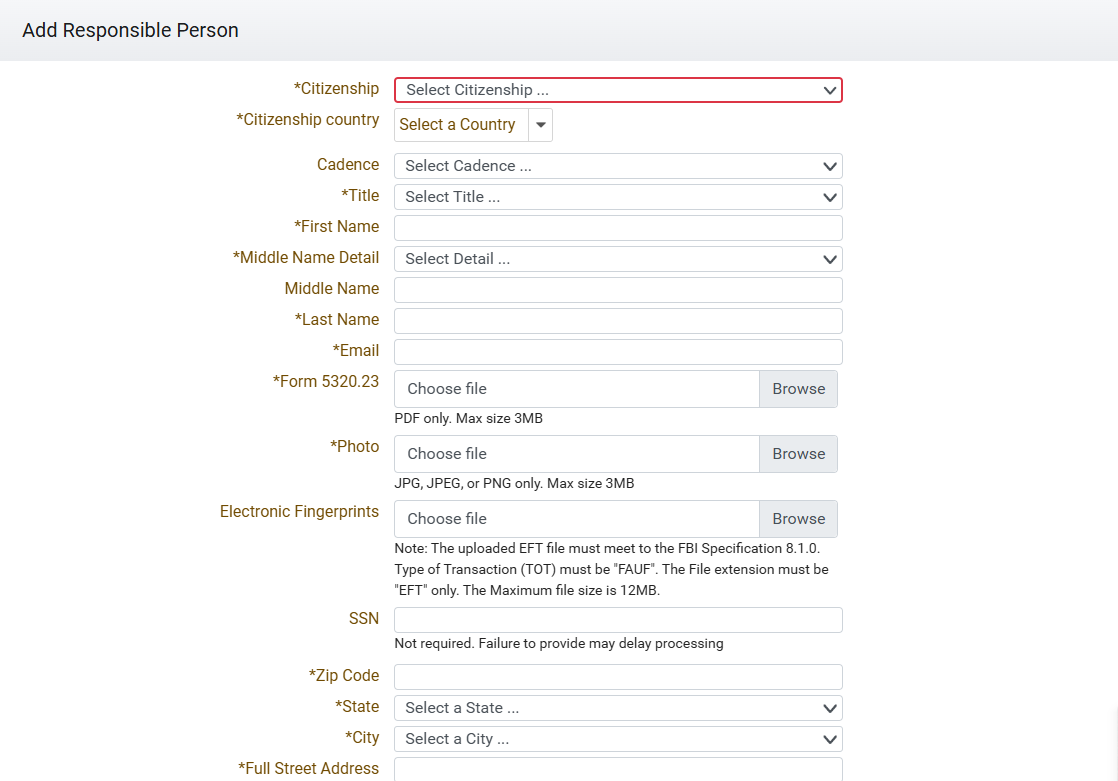Click into the Last Name field
This screenshot has height=781, width=1118.
coord(618,321)
